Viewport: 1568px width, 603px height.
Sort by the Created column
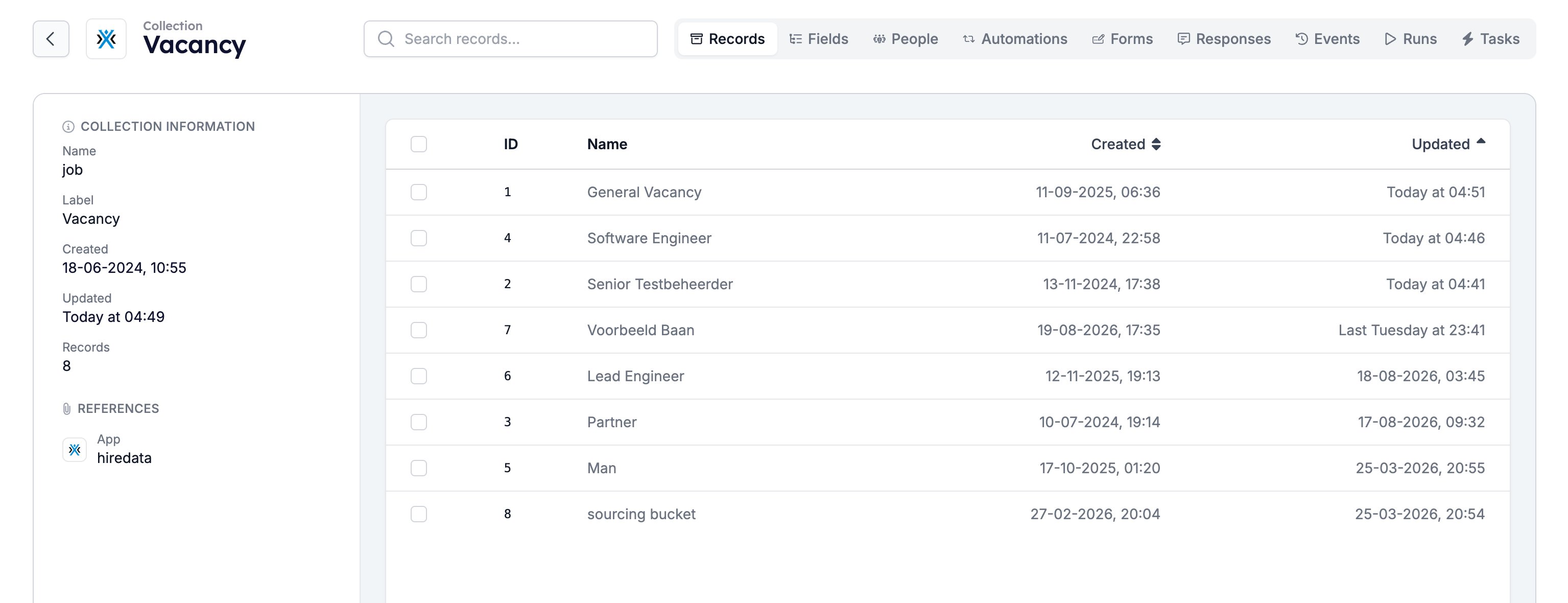1126,144
